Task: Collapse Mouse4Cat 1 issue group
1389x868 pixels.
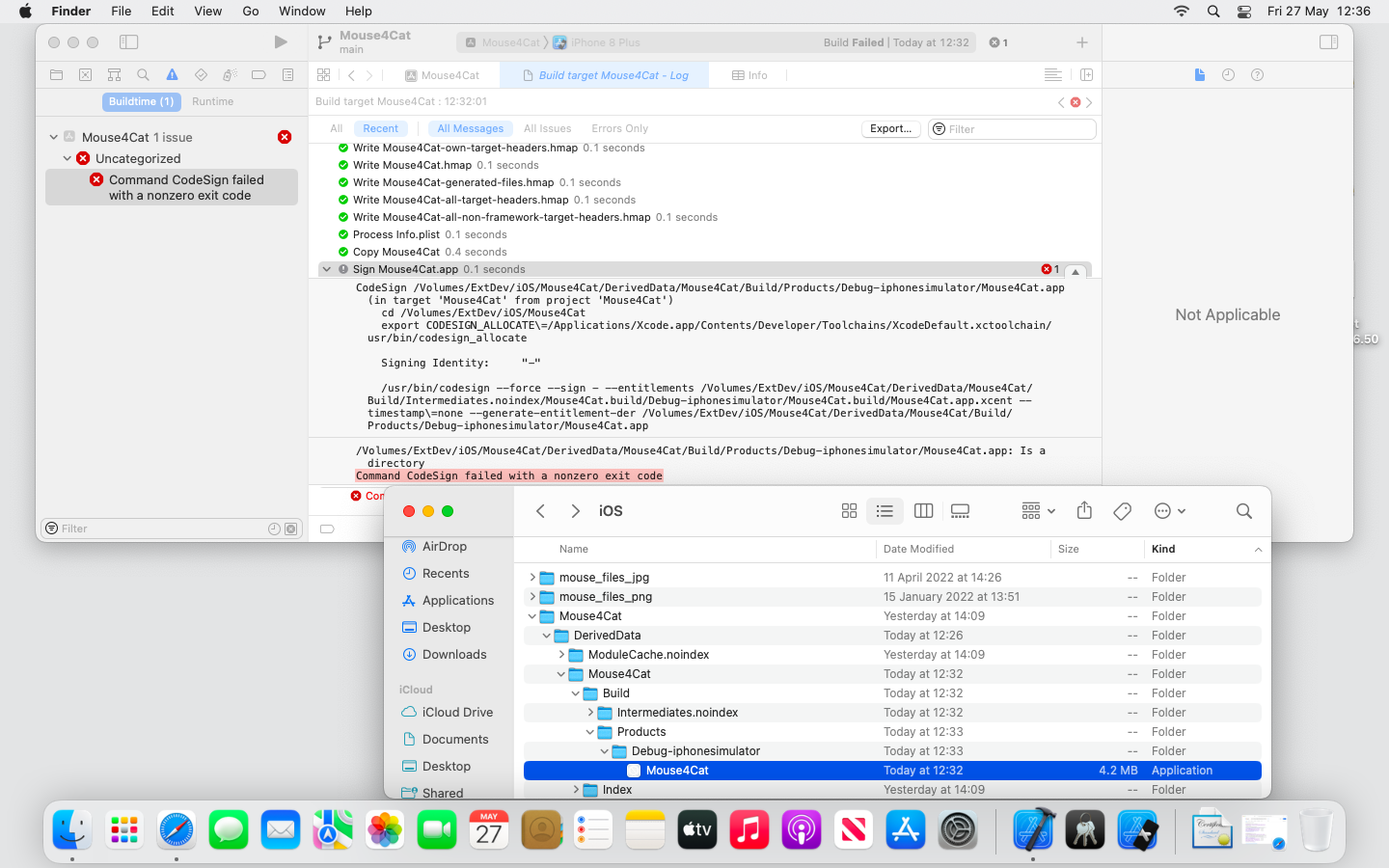Action: [x=54, y=137]
